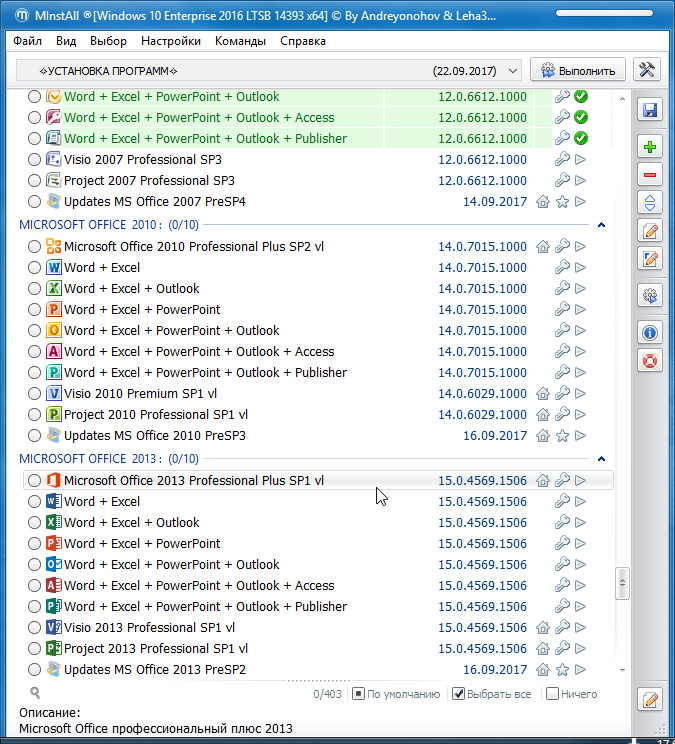Image resolution: width=675 pixels, height=744 pixels.
Task: Toggle the 'По умолчанию' checkbox
Action: click(358, 694)
